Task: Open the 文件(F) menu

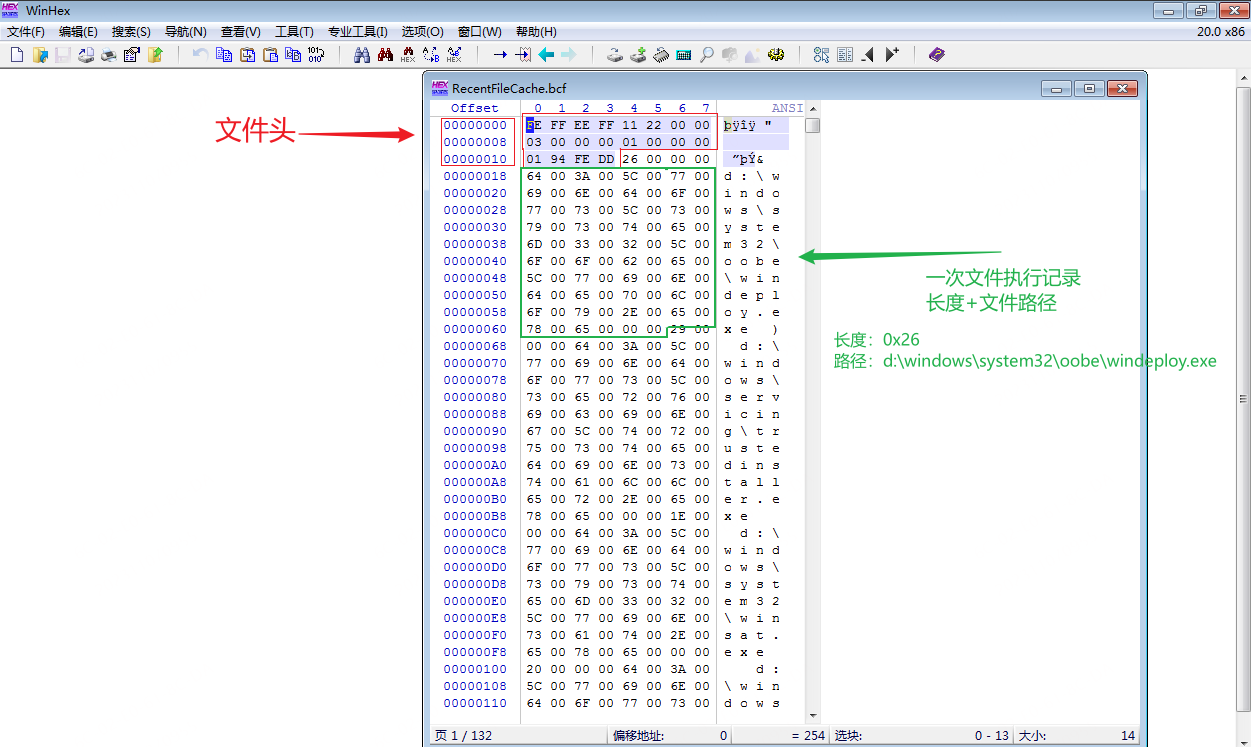Action: click(x=26, y=32)
